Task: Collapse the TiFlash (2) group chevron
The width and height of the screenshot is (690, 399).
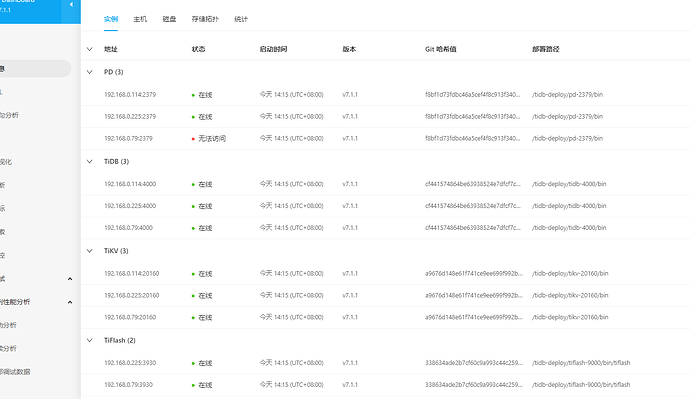Action: [89, 340]
